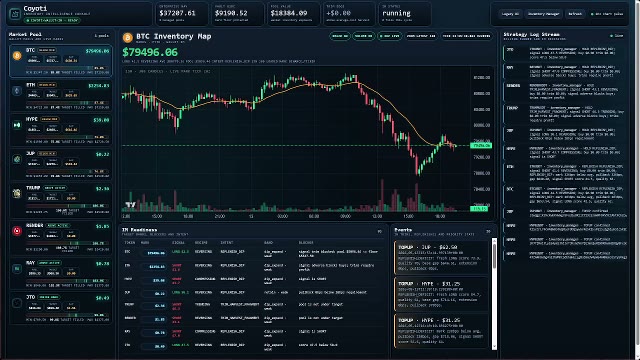Toggle the chart pulse indicator in header

tap(607, 14)
